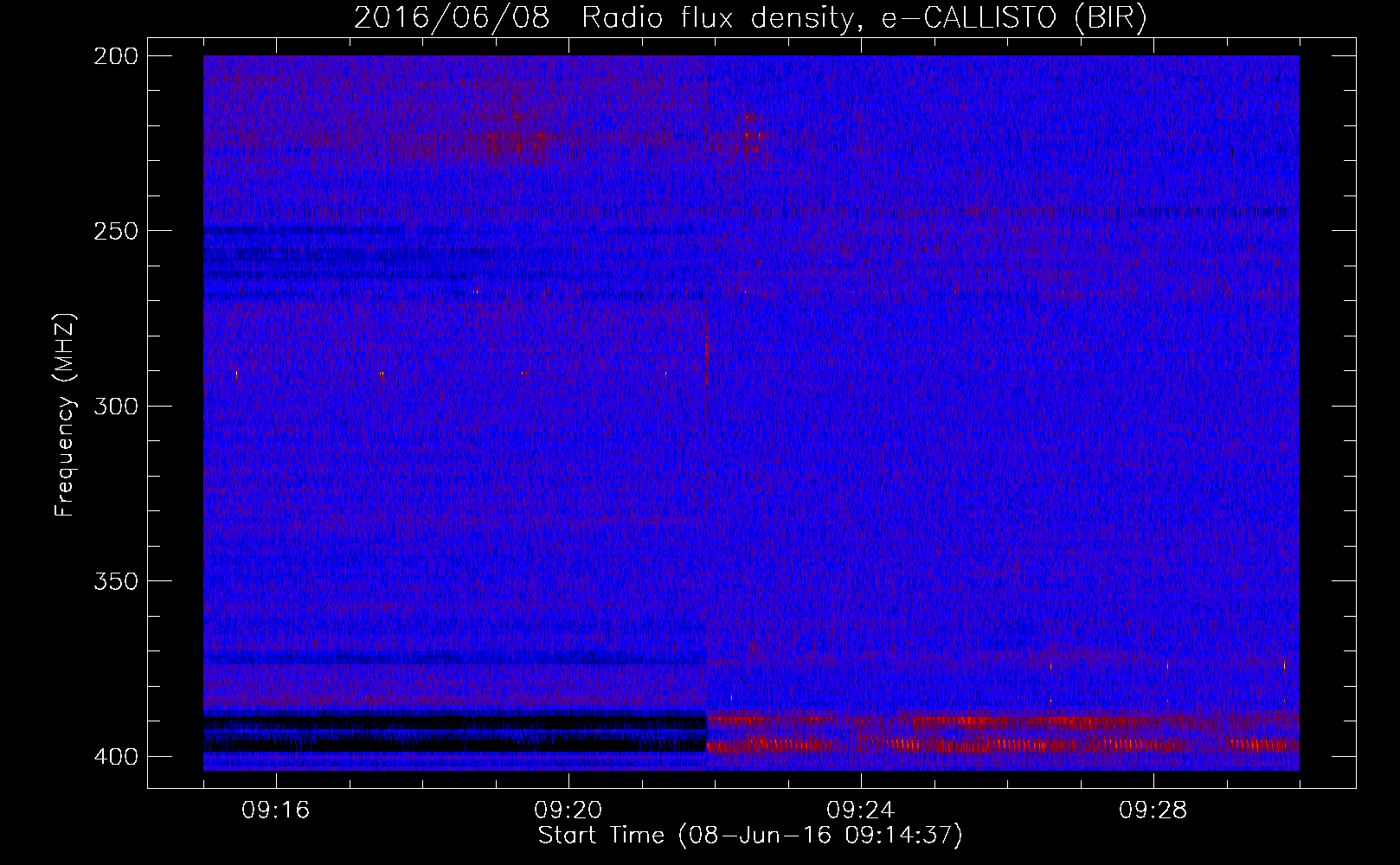This screenshot has width=1400, height=865.
Task: Click the 'Start Time (08-Jun-16 09:14:37)' label
Action: pos(750,836)
